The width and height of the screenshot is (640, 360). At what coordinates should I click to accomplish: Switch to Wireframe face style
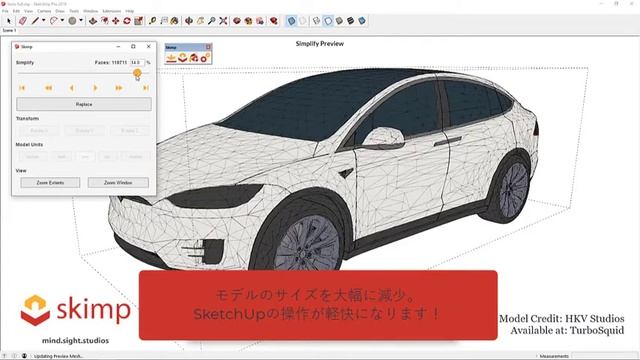(316, 21)
